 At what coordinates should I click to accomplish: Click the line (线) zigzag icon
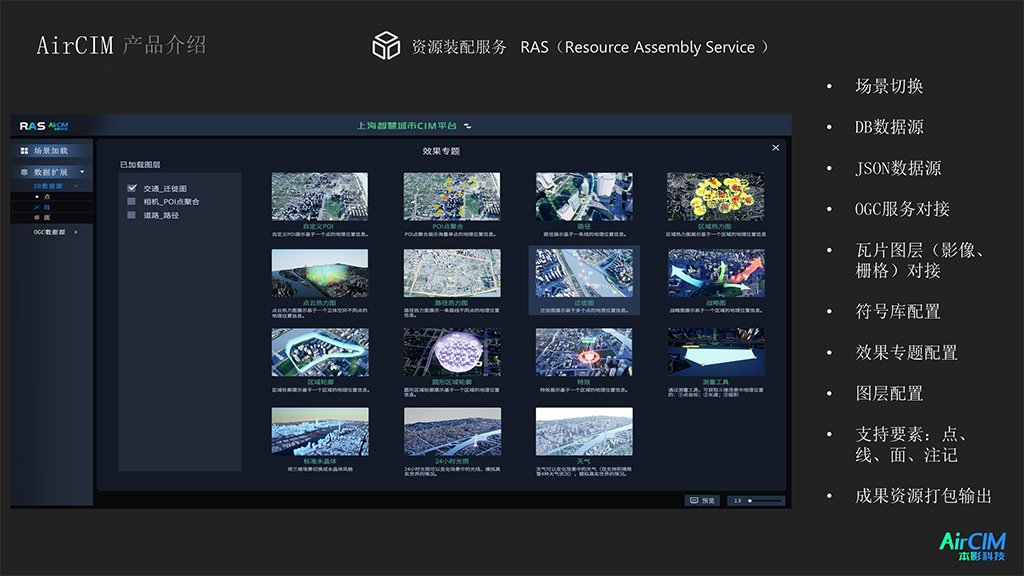pyautogui.click(x=37, y=207)
